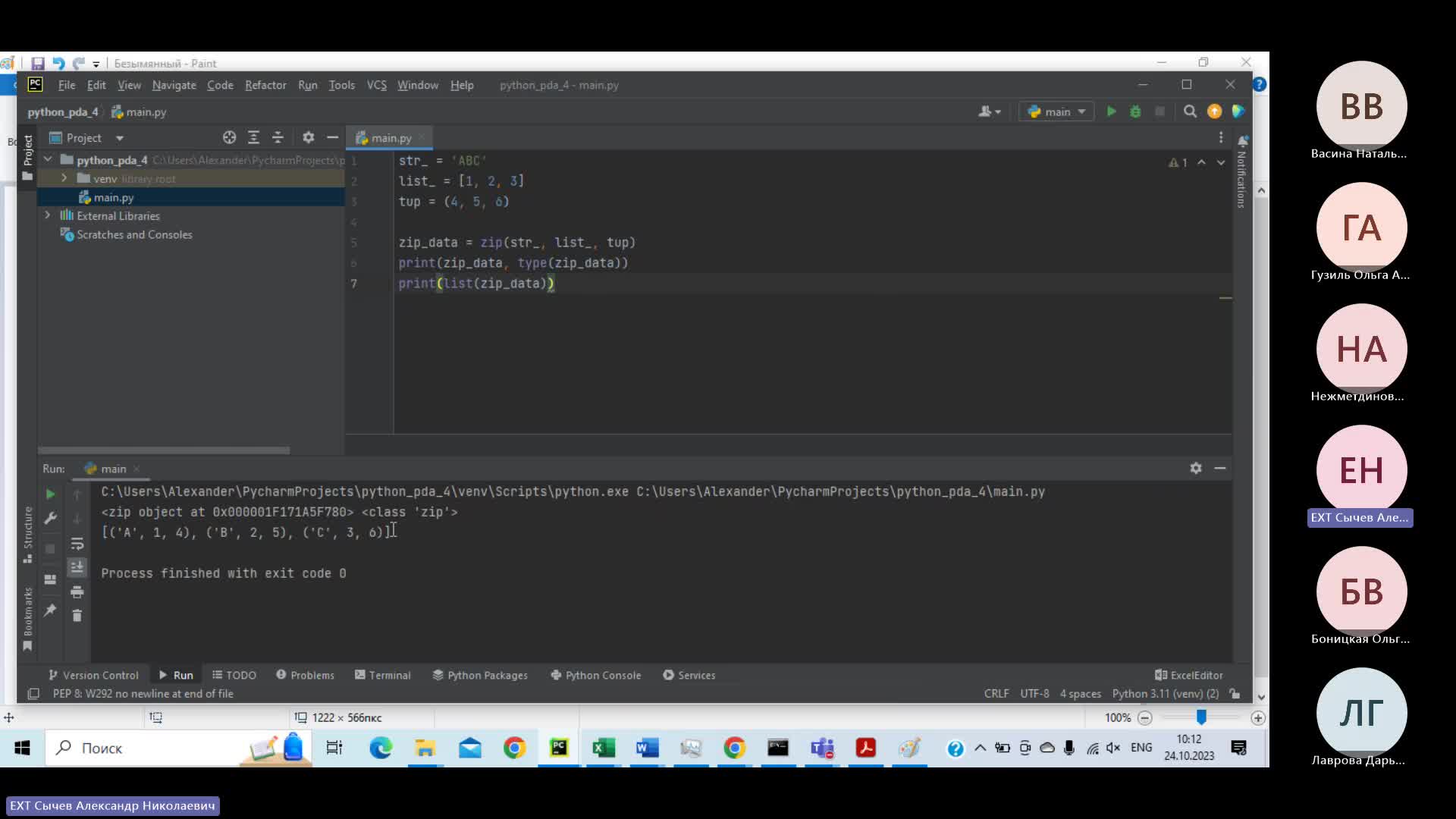Open the File menu
Screen dimensions: 1456x819
point(67,85)
